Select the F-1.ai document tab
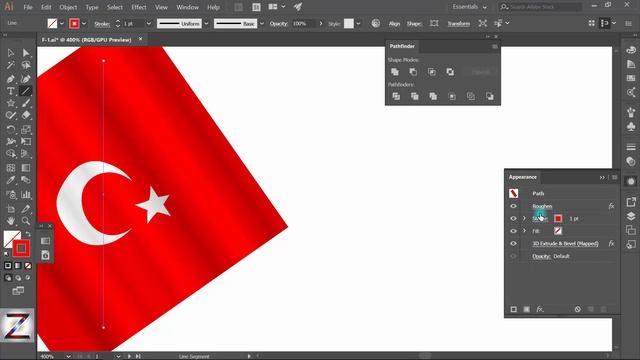 pyautogui.click(x=87, y=40)
